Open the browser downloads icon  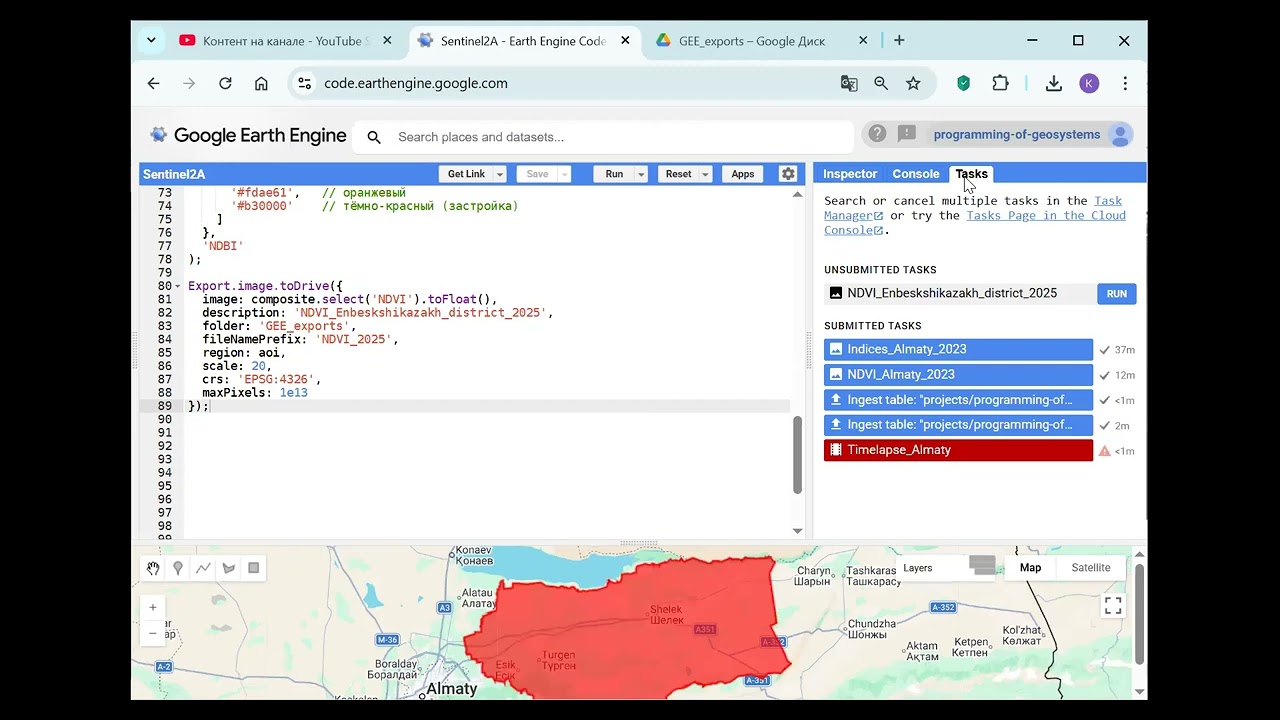(x=1053, y=84)
